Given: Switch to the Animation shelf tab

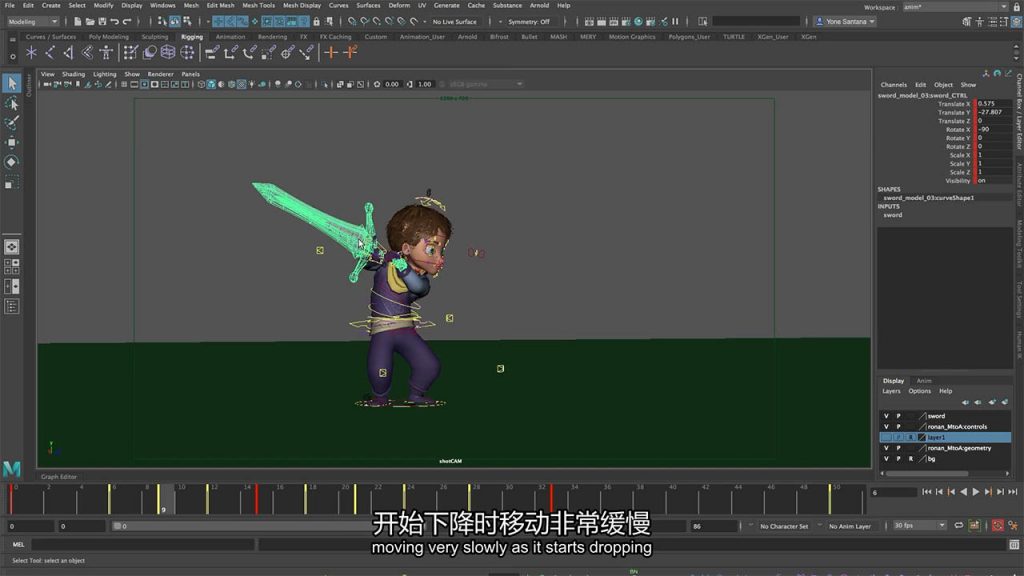Looking at the screenshot, I should (x=230, y=37).
